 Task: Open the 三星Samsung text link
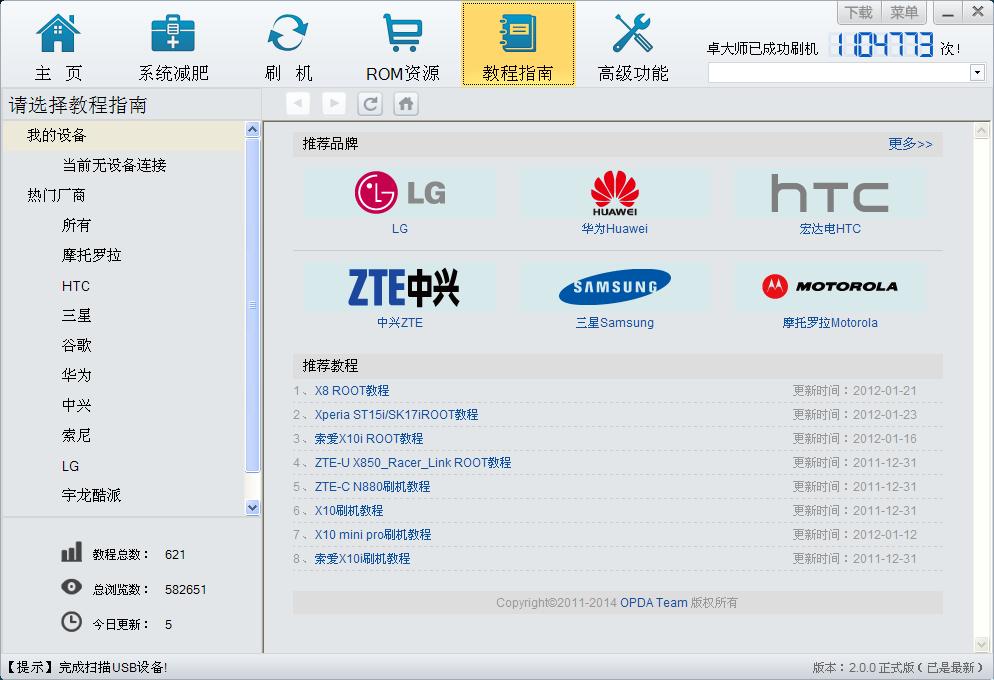coord(615,323)
